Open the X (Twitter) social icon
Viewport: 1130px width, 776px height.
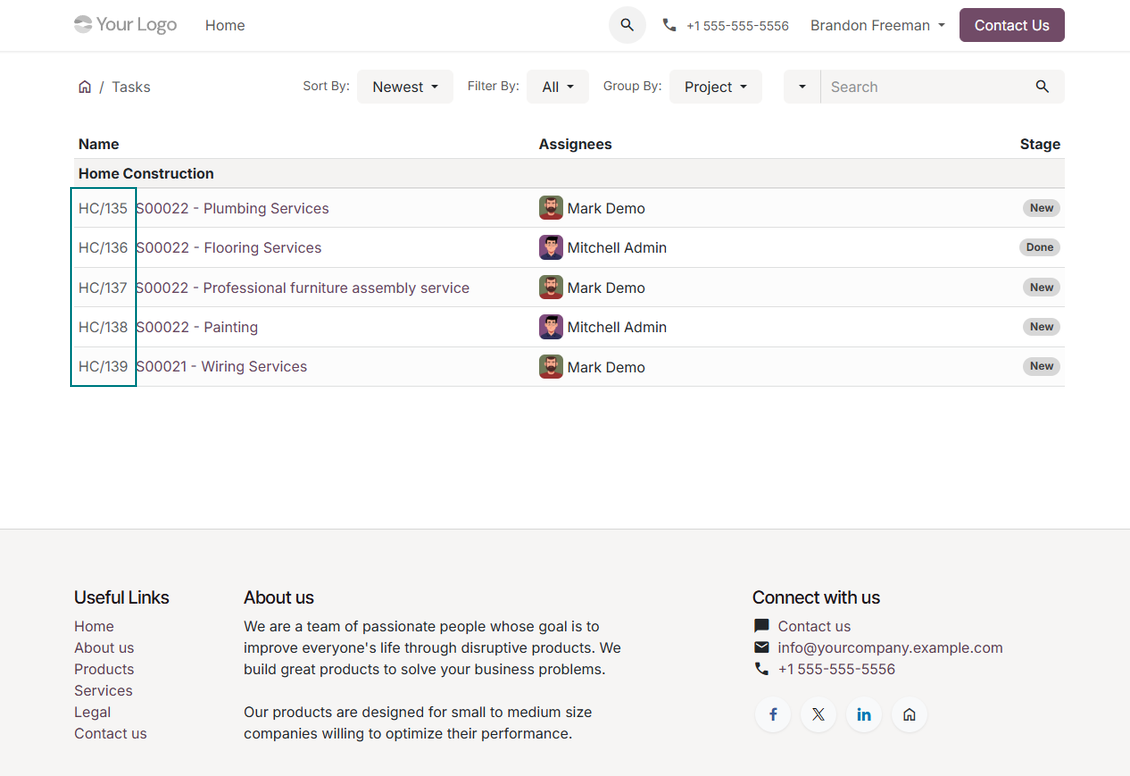pyautogui.click(x=818, y=714)
